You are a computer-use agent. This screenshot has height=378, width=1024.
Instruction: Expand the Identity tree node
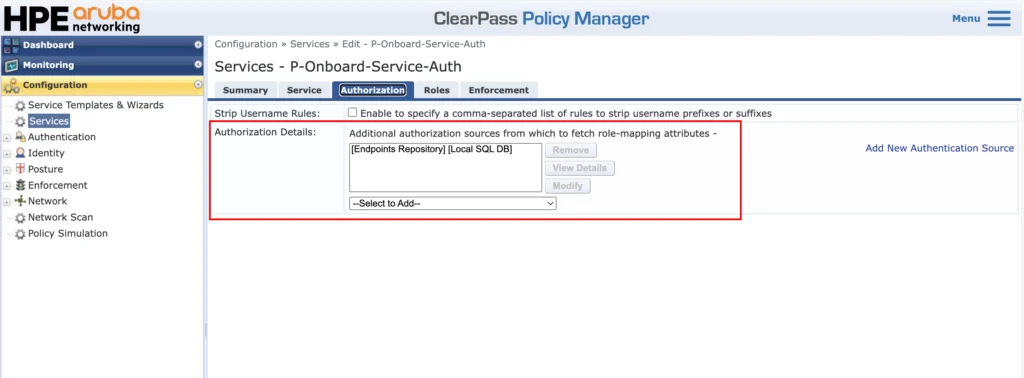(x=7, y=154)
